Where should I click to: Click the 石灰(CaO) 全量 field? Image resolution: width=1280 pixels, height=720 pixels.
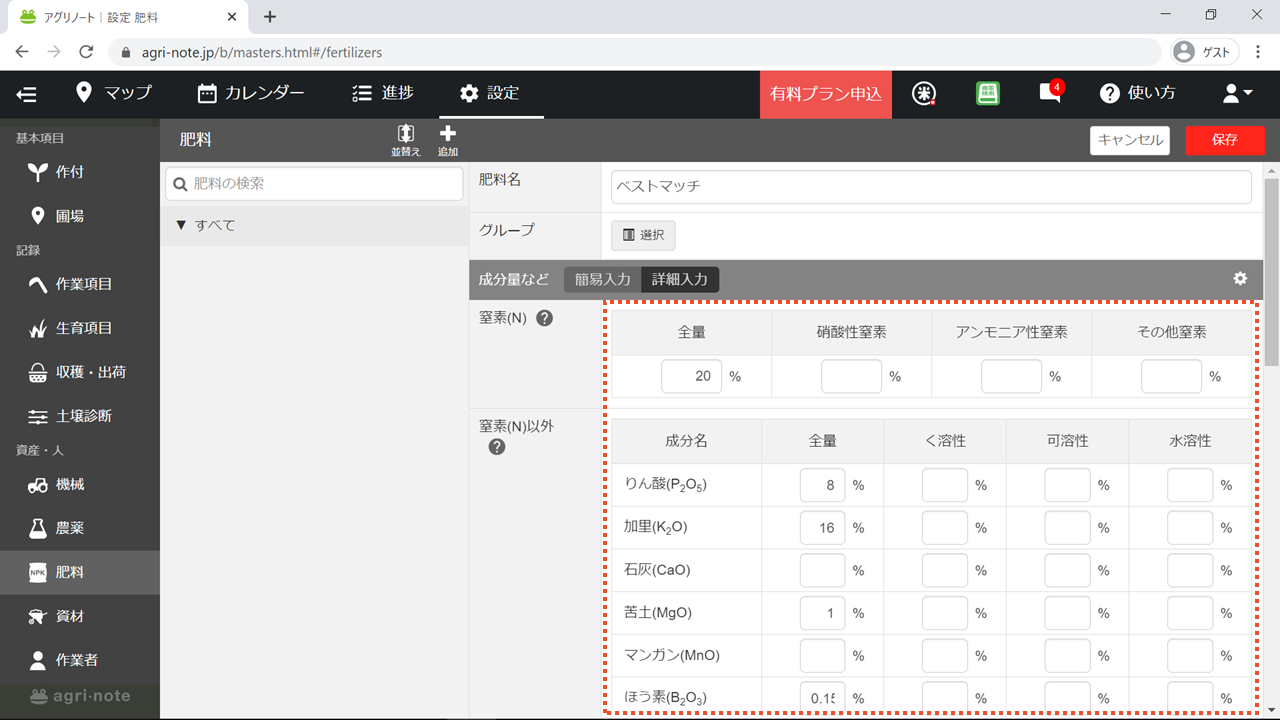point(822,570)
